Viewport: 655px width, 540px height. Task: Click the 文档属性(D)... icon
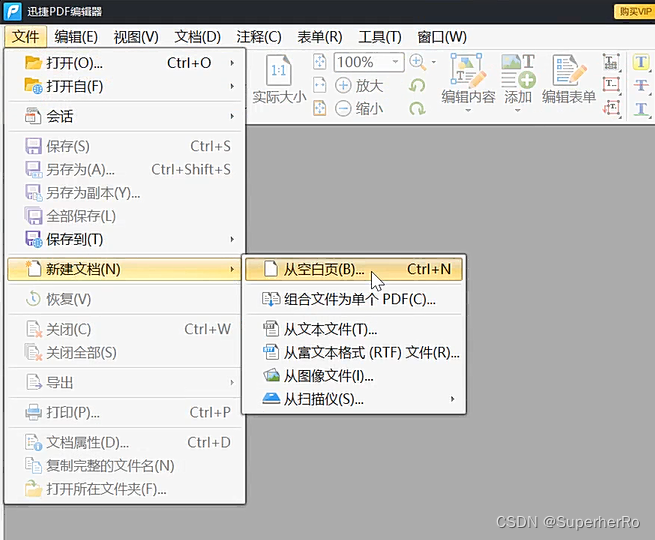point(33,442)
